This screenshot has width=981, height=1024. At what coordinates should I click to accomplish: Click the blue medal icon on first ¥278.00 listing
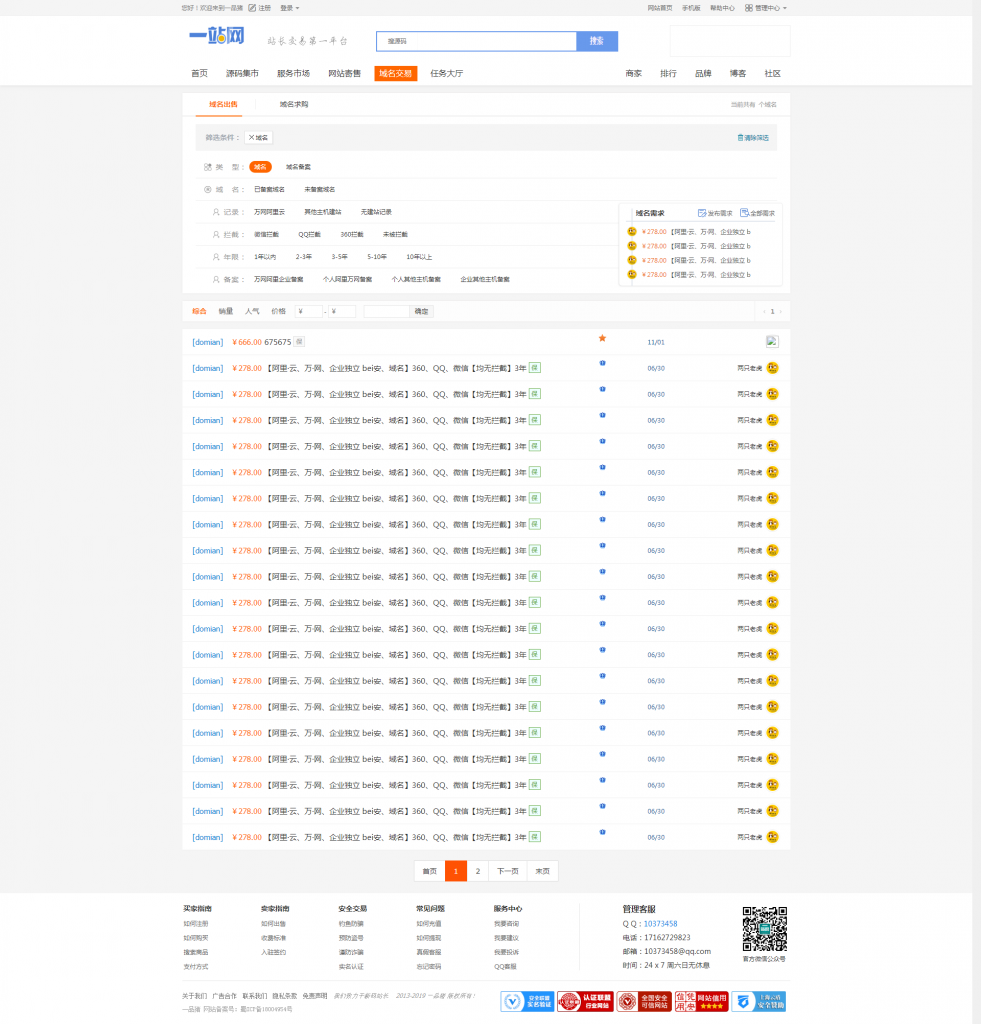click(602, 363)
